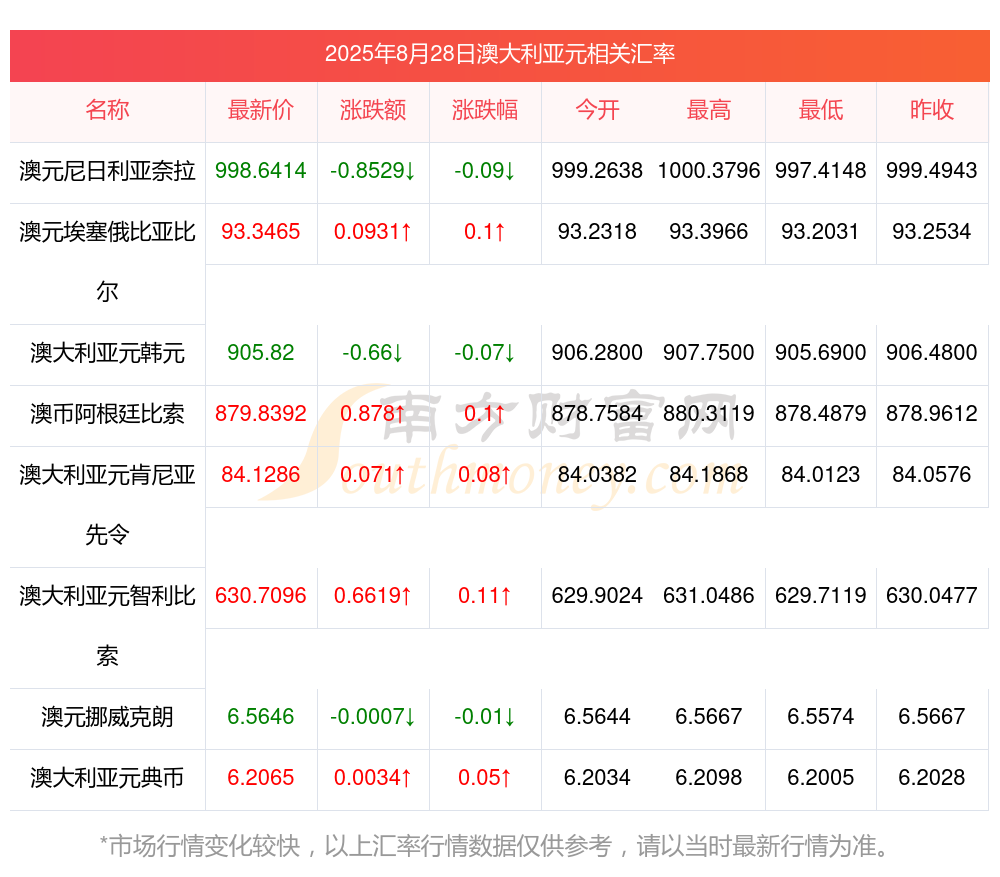Select the row name 澳币阿根廷比索
The width and height of the screenshot is (1000, 877).
[x=107, y=414]
